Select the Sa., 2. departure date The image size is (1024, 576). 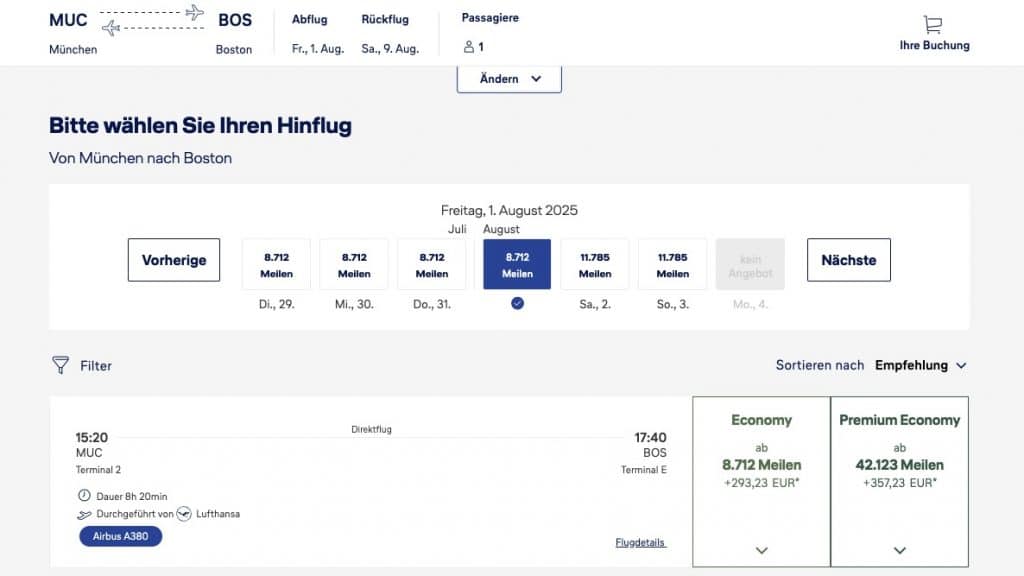click(x=594, y=263)
